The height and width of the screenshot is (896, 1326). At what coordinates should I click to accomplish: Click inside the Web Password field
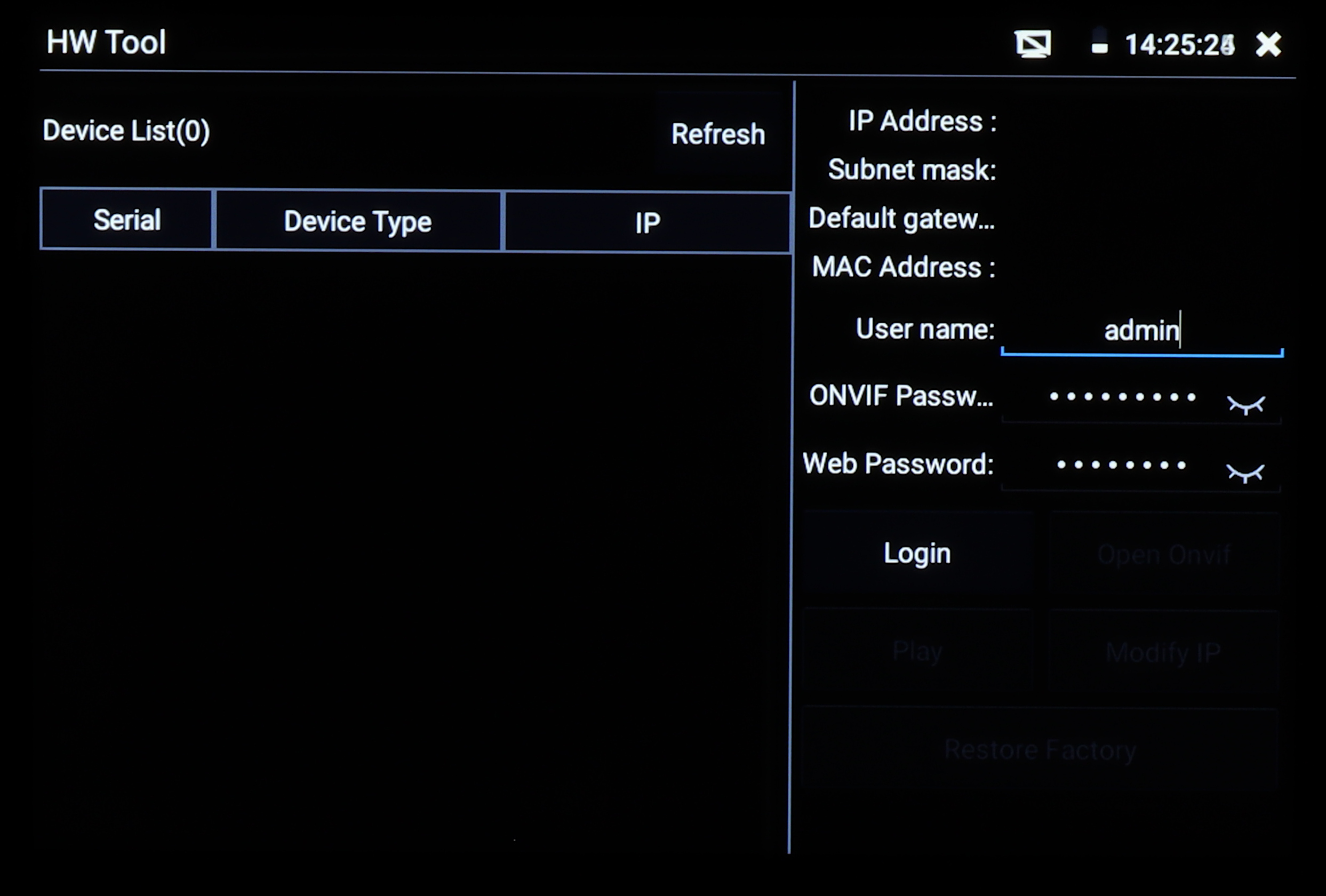tap(1121, 466)
